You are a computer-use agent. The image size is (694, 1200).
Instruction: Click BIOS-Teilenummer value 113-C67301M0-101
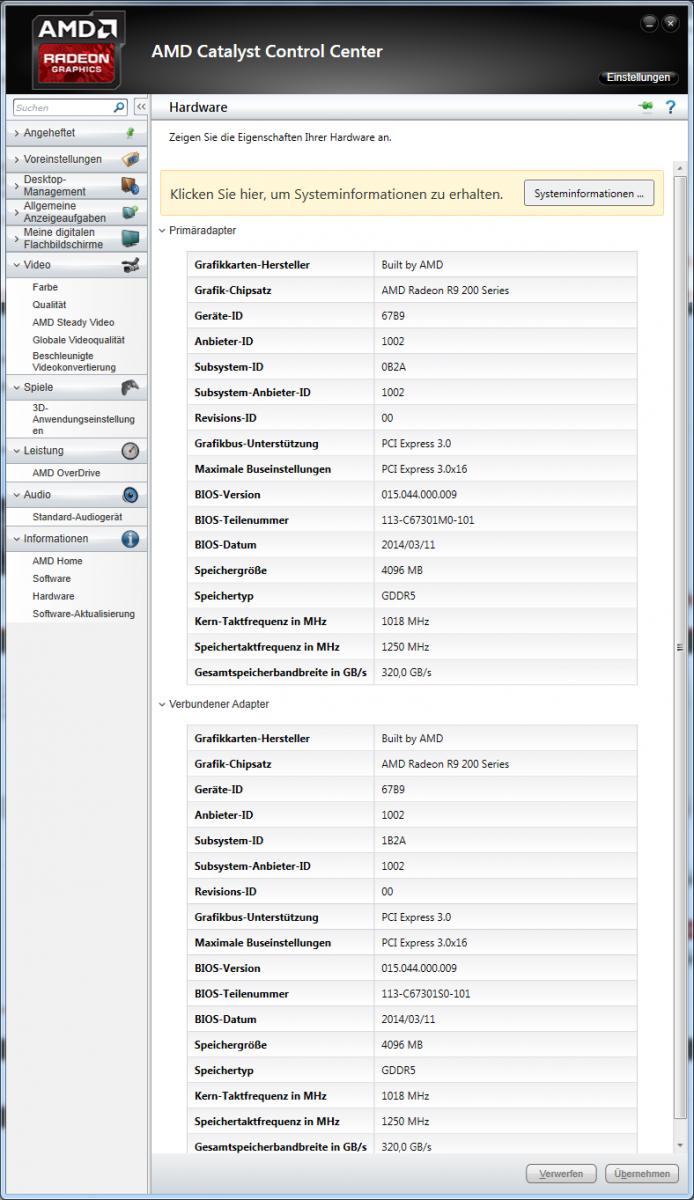click(428, 520)
